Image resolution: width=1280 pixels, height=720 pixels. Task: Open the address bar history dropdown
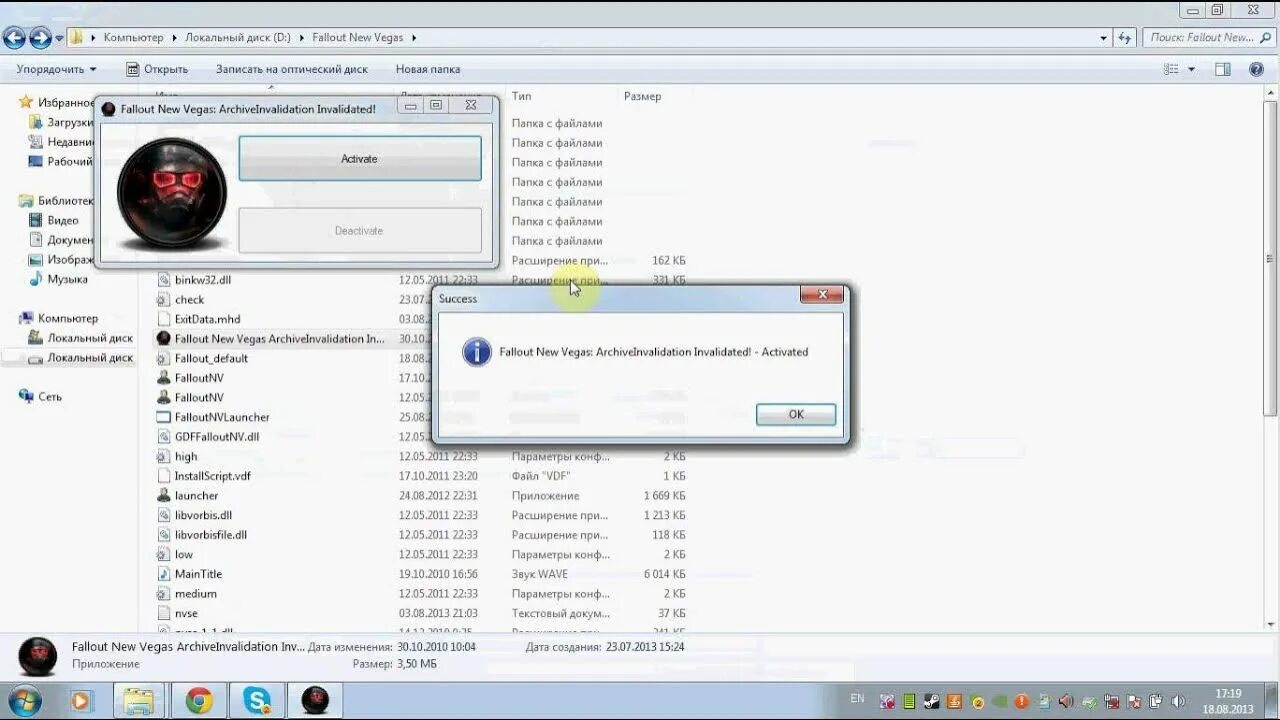pos(1104,38)
